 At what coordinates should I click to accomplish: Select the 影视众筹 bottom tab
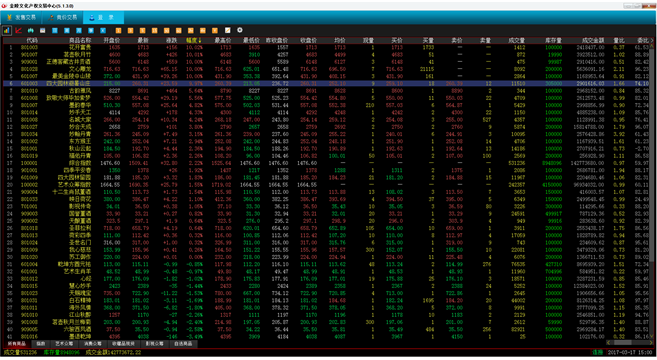click(154, 344)
